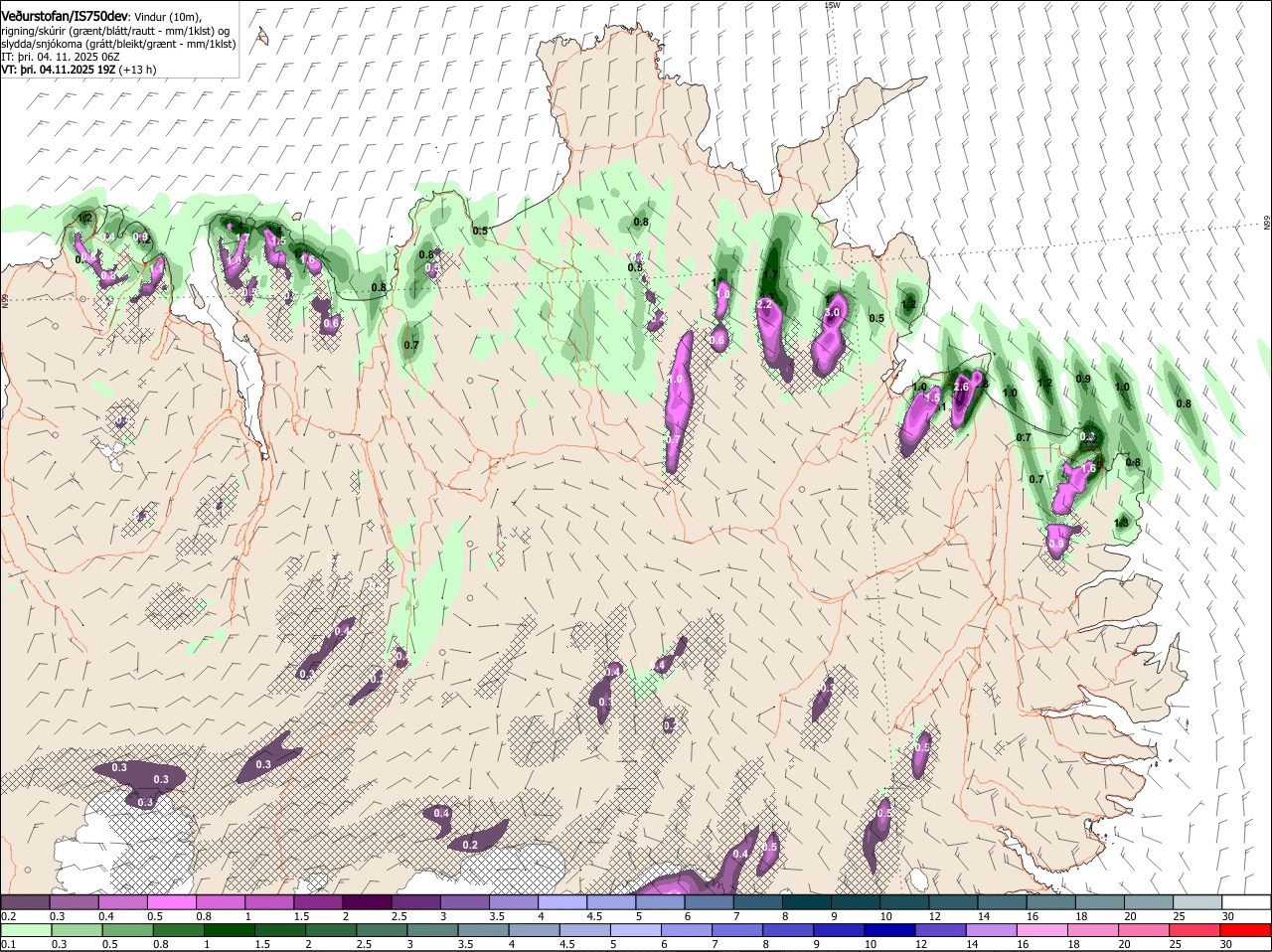Screen dimensions: 1272x952
Task: Select the upper snow-scale swatch starting at 1.5
Action: (x=318, y=901)
